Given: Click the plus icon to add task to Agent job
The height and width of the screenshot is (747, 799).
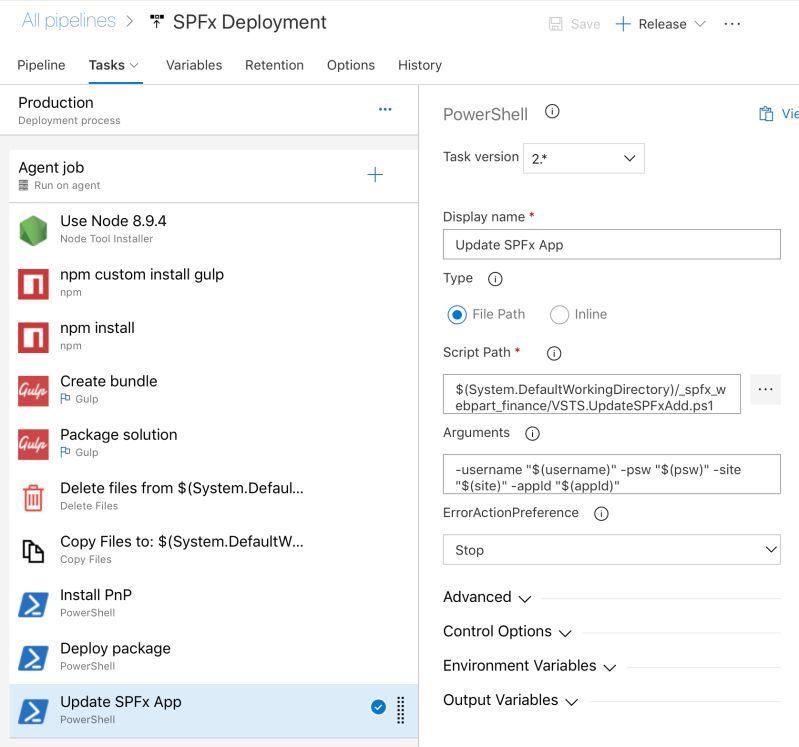Looking at the screenshot, I should [x=375, y=175].
